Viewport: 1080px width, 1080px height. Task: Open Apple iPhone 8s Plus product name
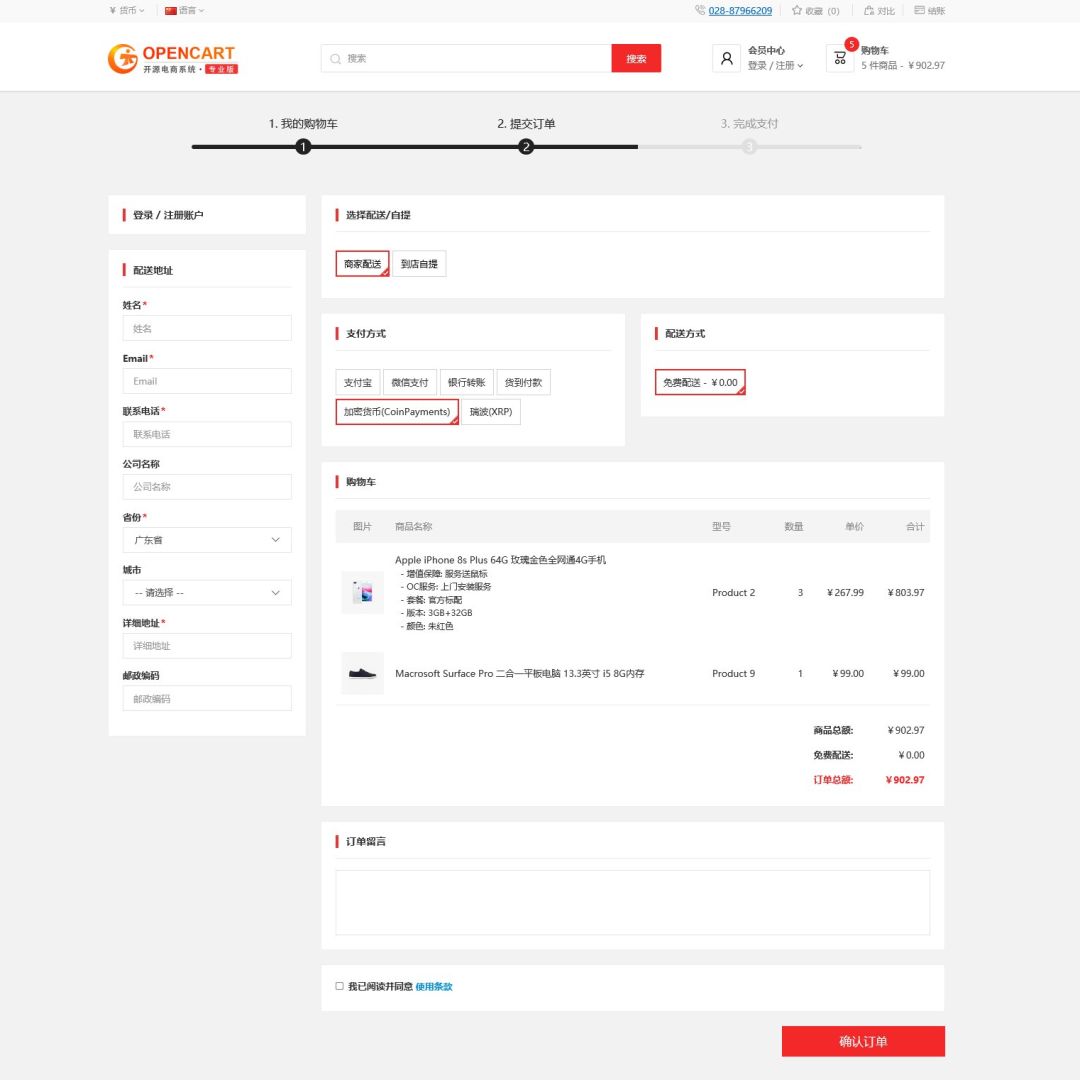501,560
